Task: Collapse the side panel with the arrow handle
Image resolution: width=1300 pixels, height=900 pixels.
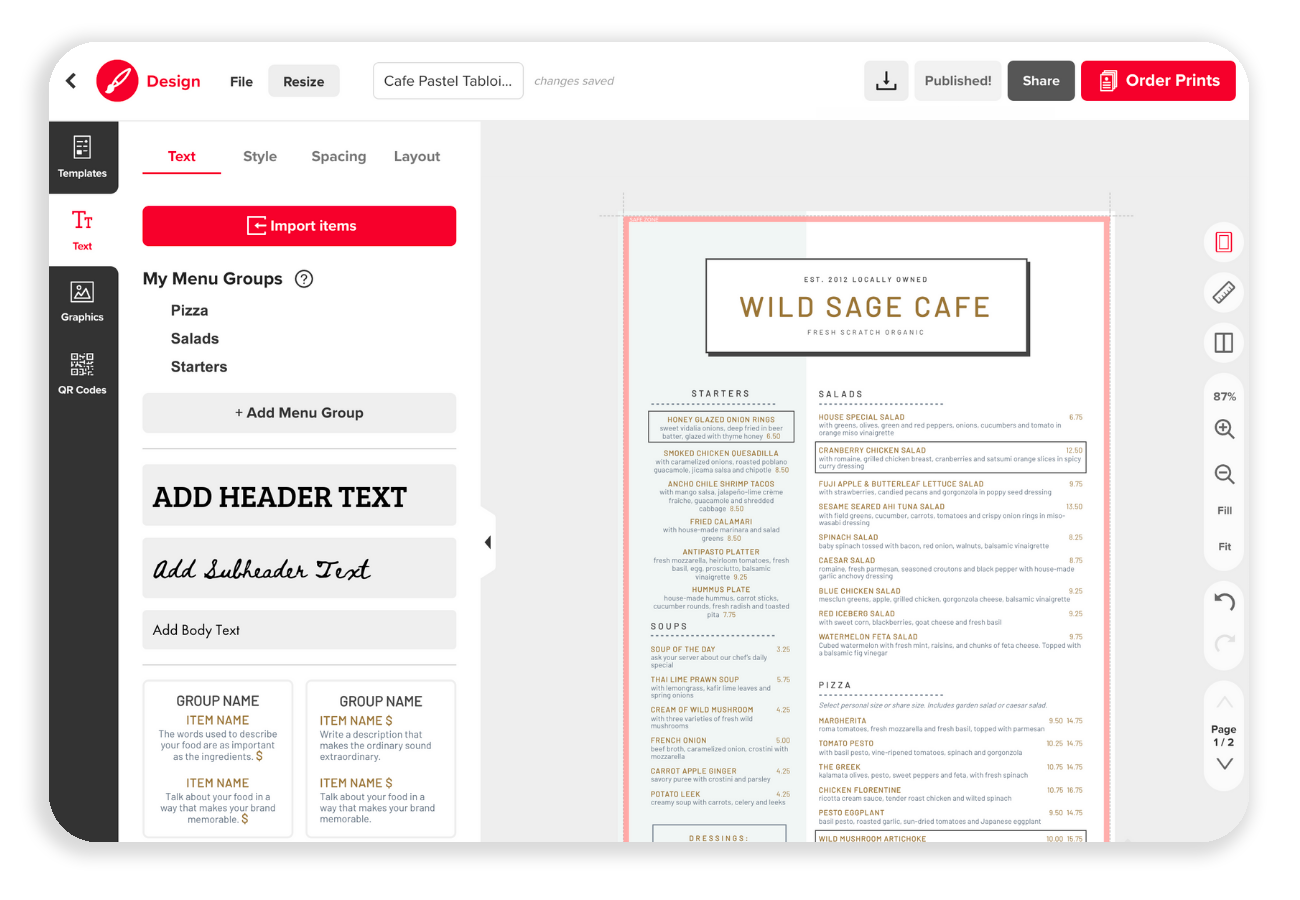Action: [488, 542]
